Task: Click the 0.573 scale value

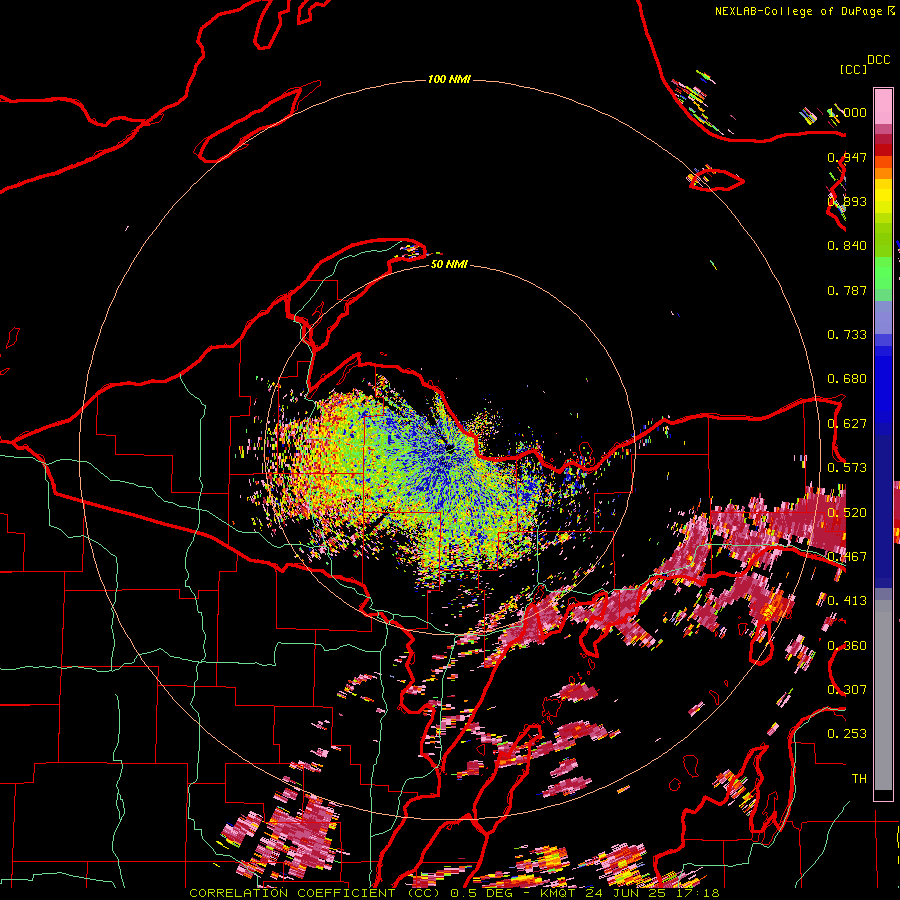Action: pyautogui.click(x=847, y=468)
